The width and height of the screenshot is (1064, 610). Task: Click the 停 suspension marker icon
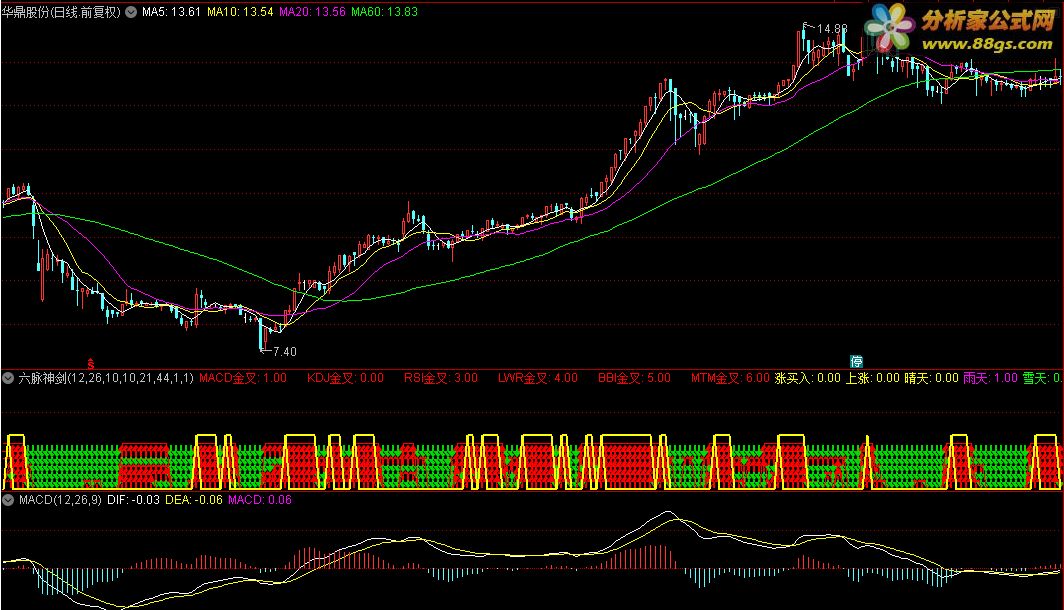click(856, 362)
